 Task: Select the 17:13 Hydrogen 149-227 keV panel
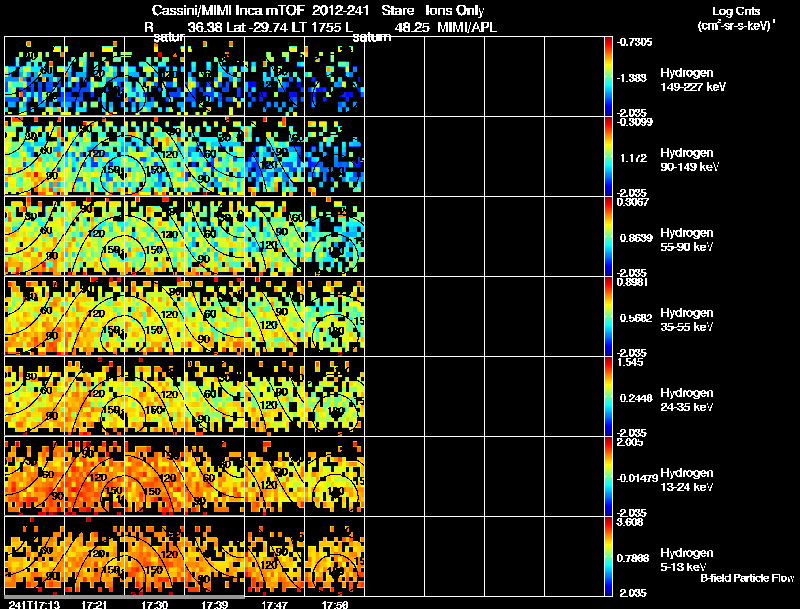click(34, 76)
